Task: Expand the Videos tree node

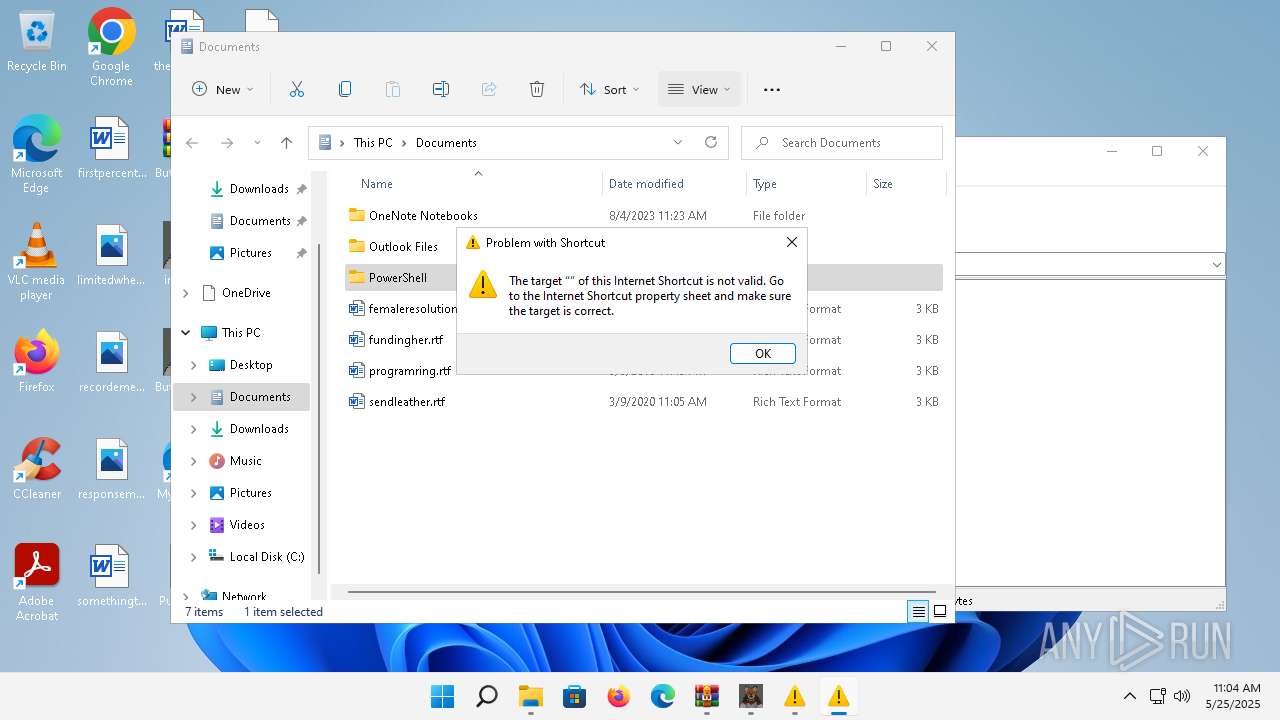Action: pyautogui.click(x=194, y=525)
